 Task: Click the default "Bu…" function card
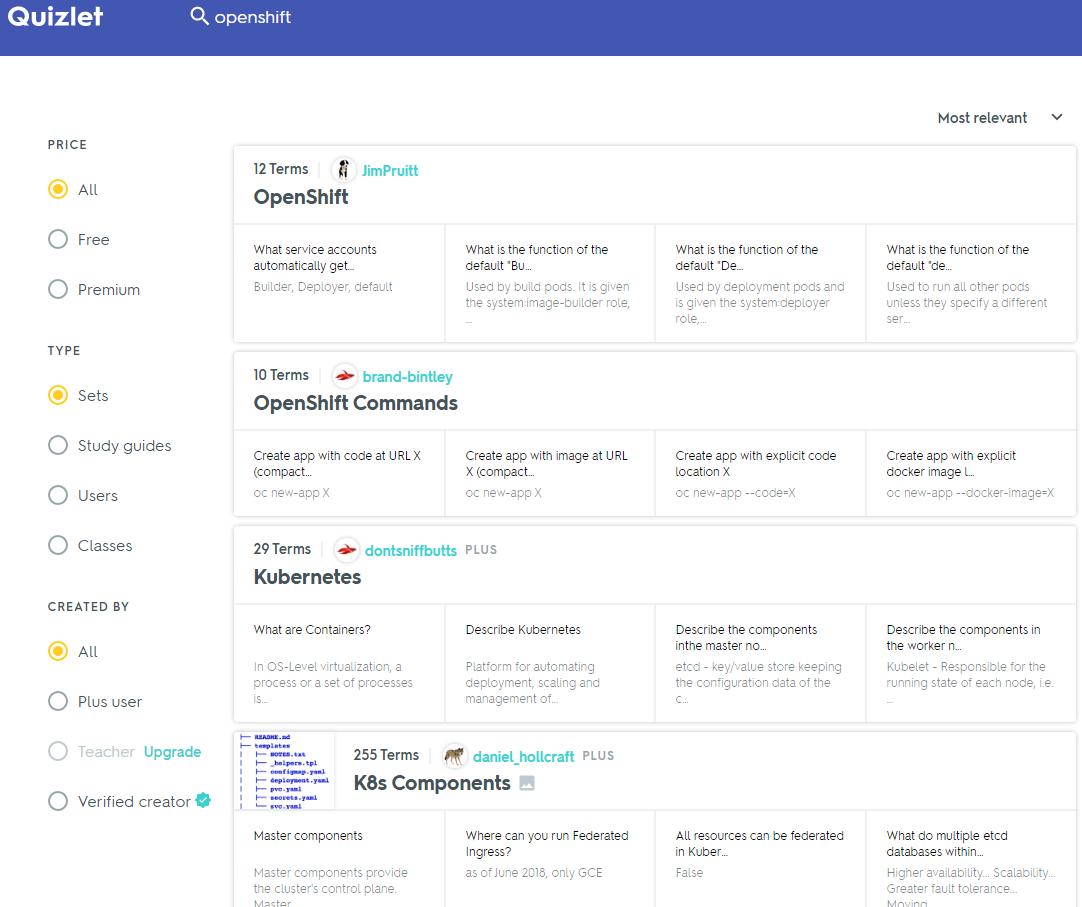(x=550, y=283)
